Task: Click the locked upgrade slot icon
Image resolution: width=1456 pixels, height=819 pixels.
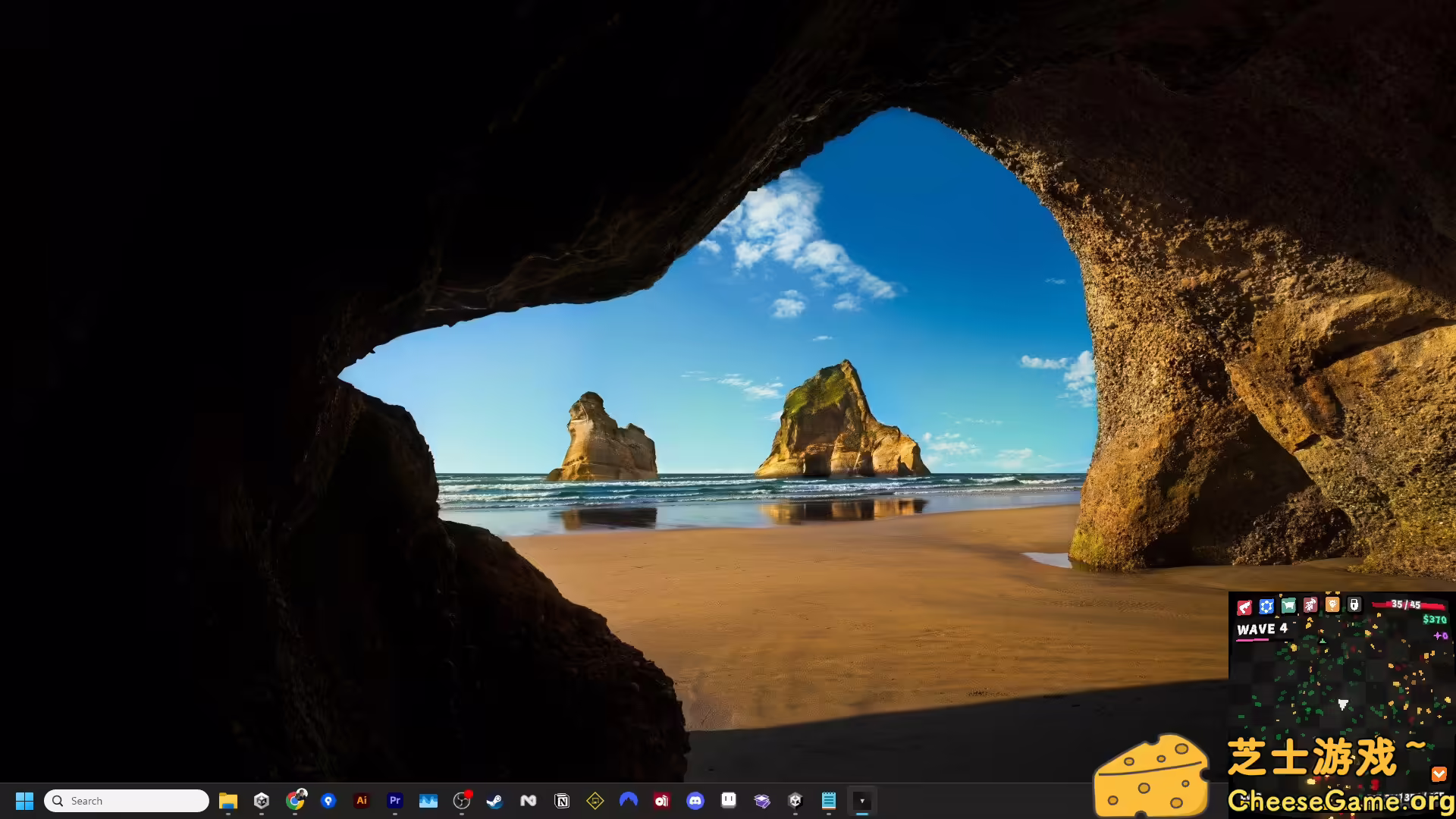Action: (1354, 604)
